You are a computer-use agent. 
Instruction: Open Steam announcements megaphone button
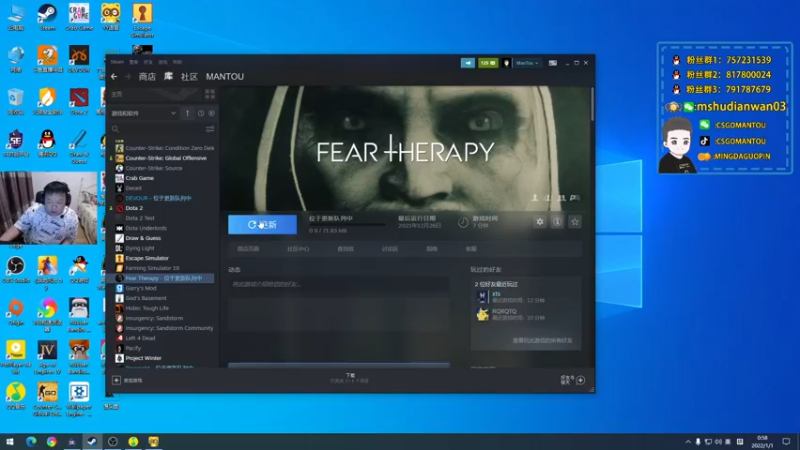tap(468, 63)
